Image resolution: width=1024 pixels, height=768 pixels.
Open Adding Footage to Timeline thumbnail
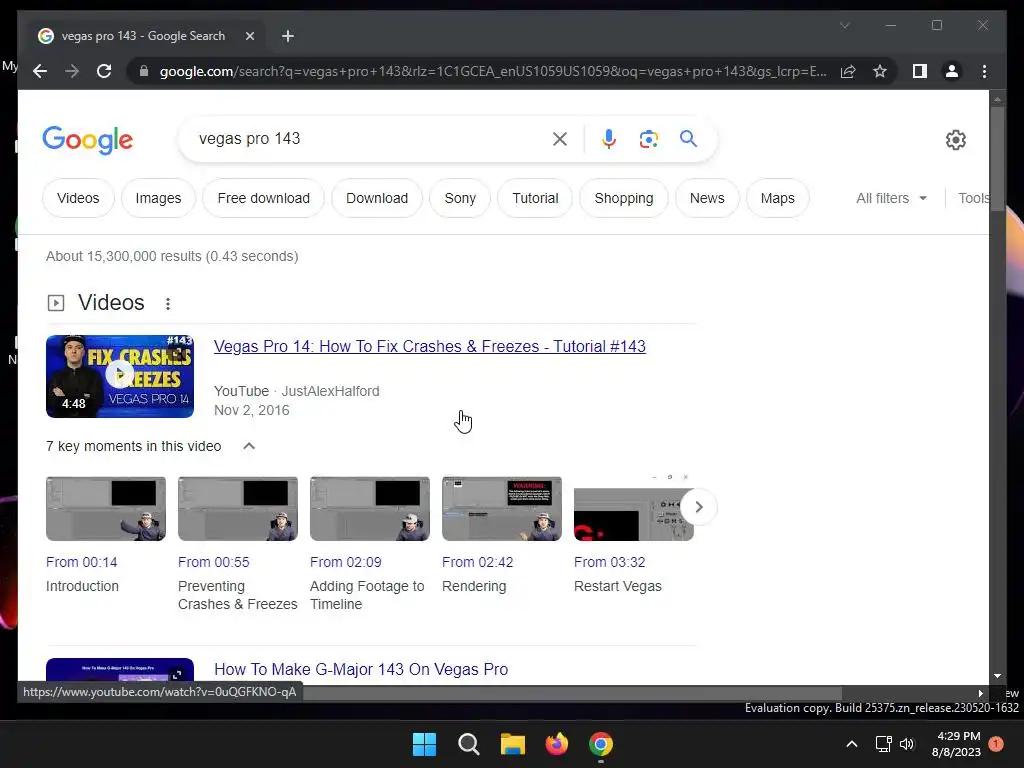pos(370,509)
